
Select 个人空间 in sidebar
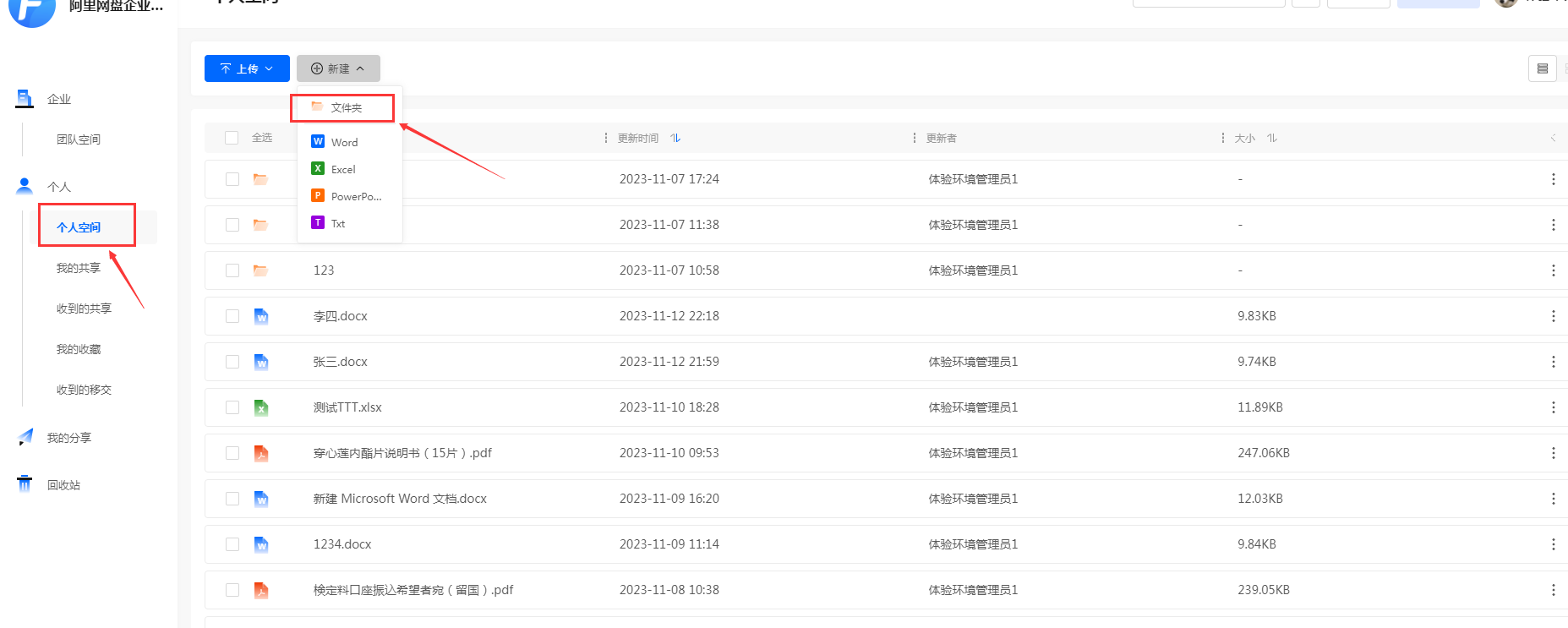79,227
